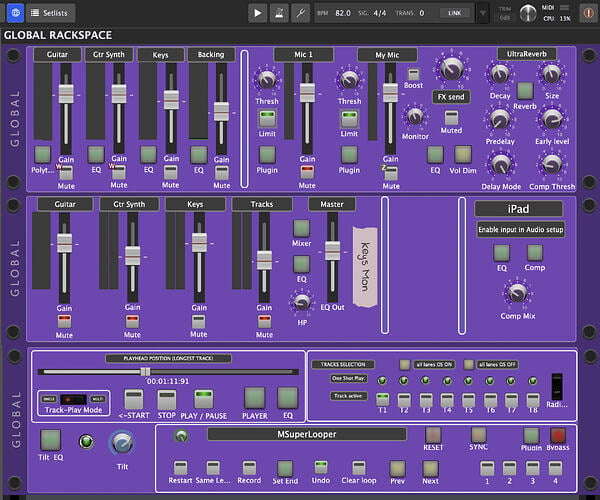The height and width of the screenshot is (500, 600).
Task: Click the UltraReverb Decay knob
Action: tap(500, 74)
